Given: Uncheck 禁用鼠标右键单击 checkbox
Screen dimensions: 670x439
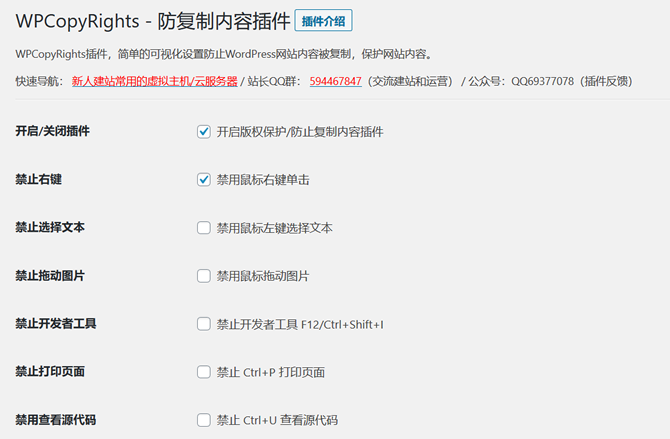Looking at the screenshot, I should (x=204, y=180).
